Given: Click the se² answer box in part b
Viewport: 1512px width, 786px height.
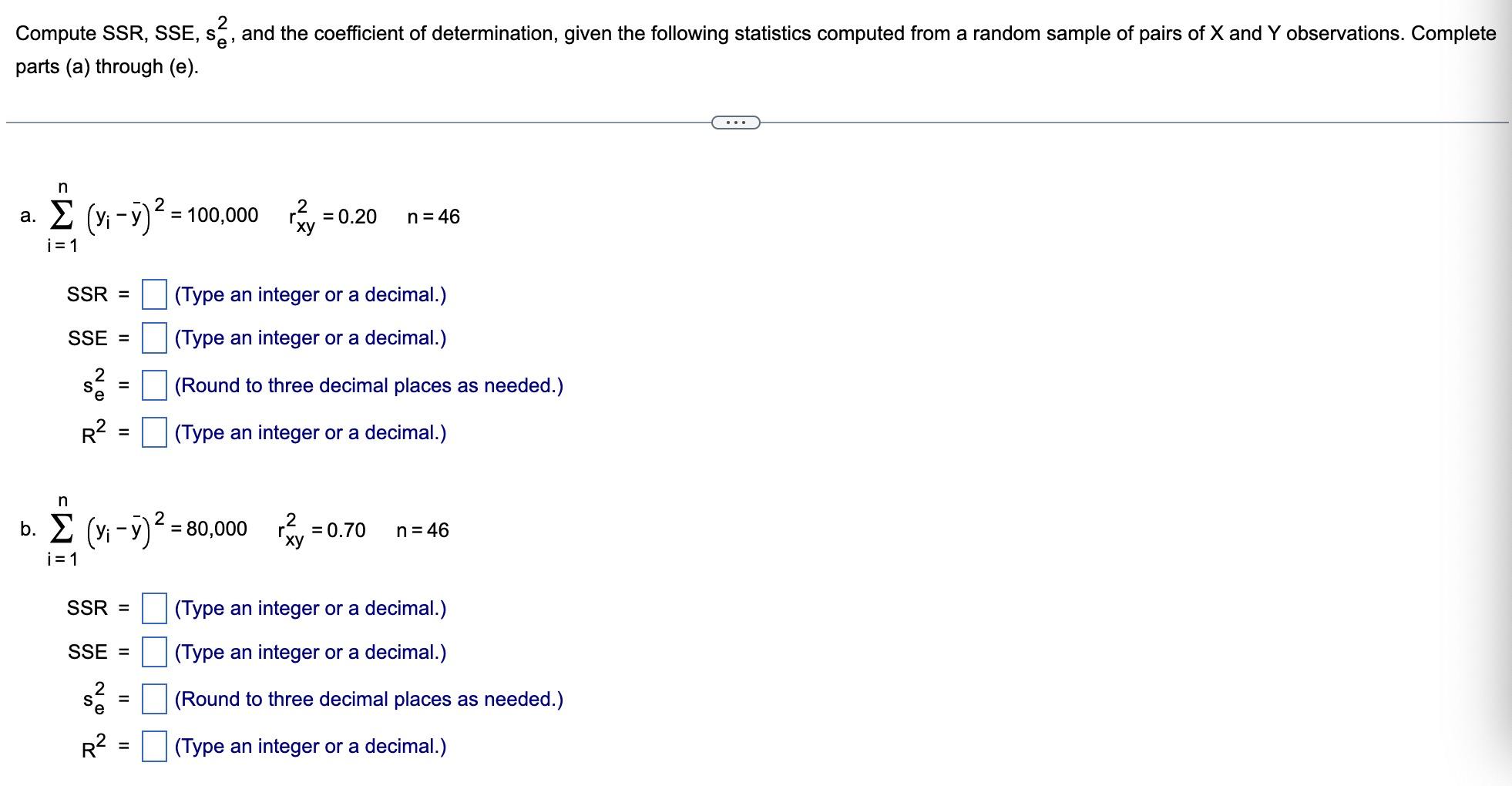Looking at the screenshot, I should pyautogui.click(x=154, y=700).
